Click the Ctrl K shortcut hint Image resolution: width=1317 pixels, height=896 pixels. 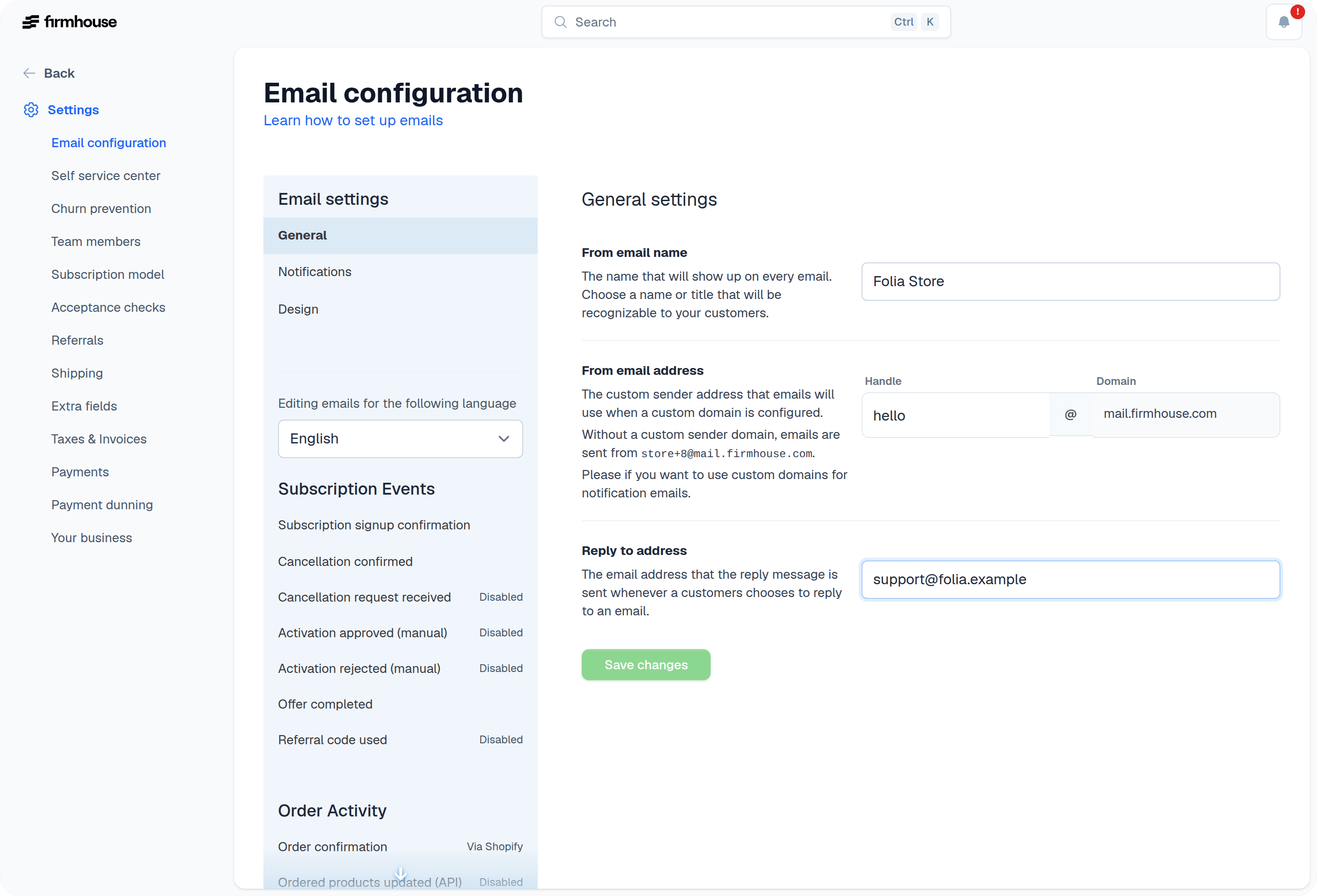point(915,22)
